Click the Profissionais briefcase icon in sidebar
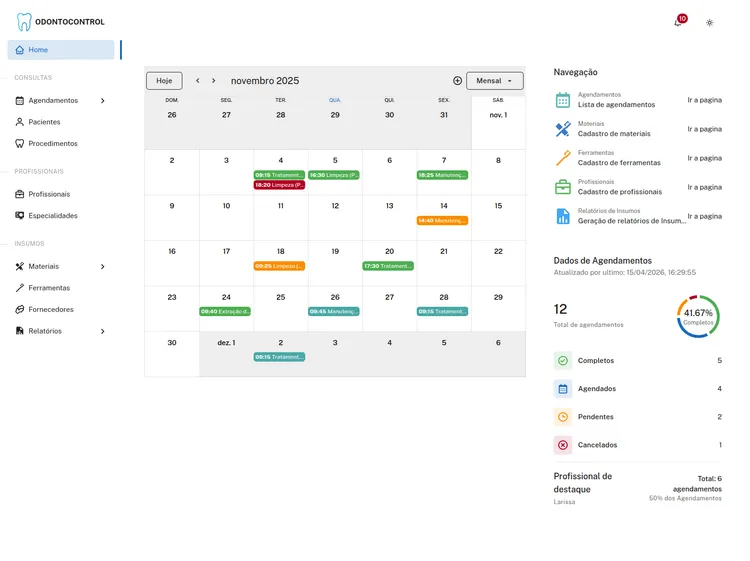The width and height of the screenshot is (750, 561). 20,194
